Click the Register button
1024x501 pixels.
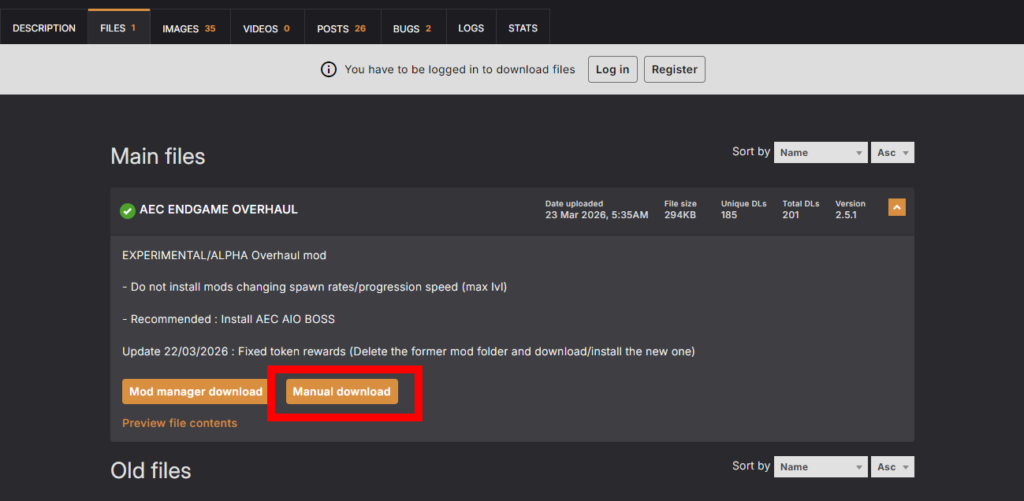point(674,69)
